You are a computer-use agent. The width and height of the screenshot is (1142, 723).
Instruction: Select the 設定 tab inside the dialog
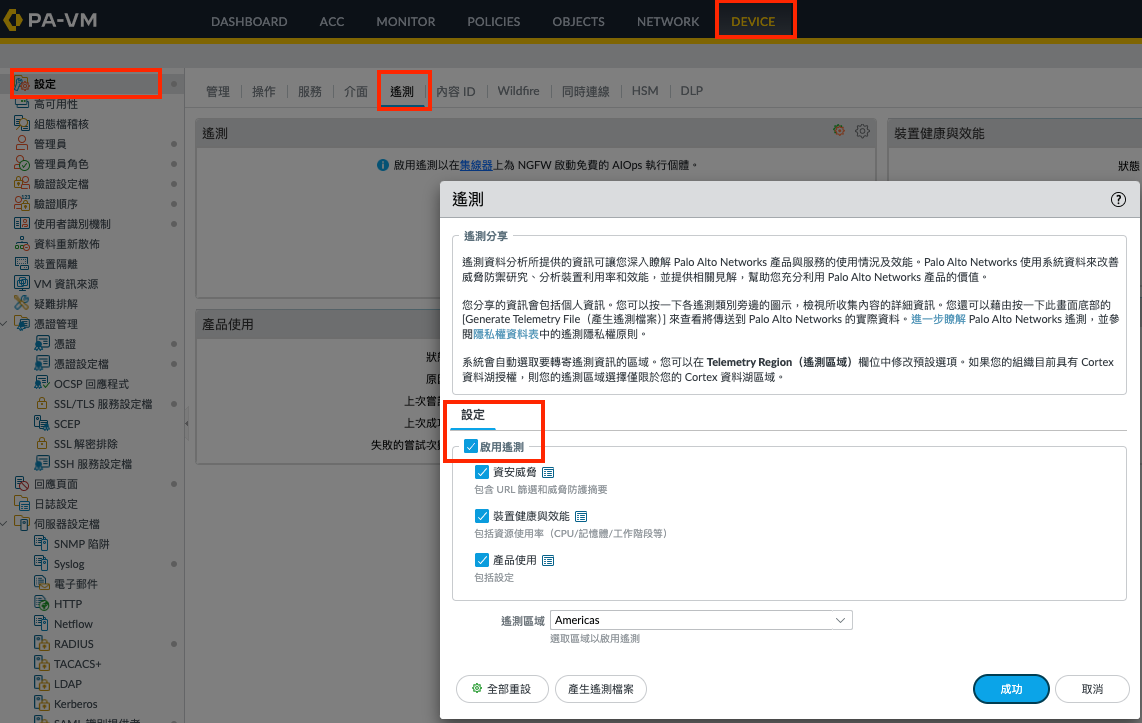tap(473, 414)
